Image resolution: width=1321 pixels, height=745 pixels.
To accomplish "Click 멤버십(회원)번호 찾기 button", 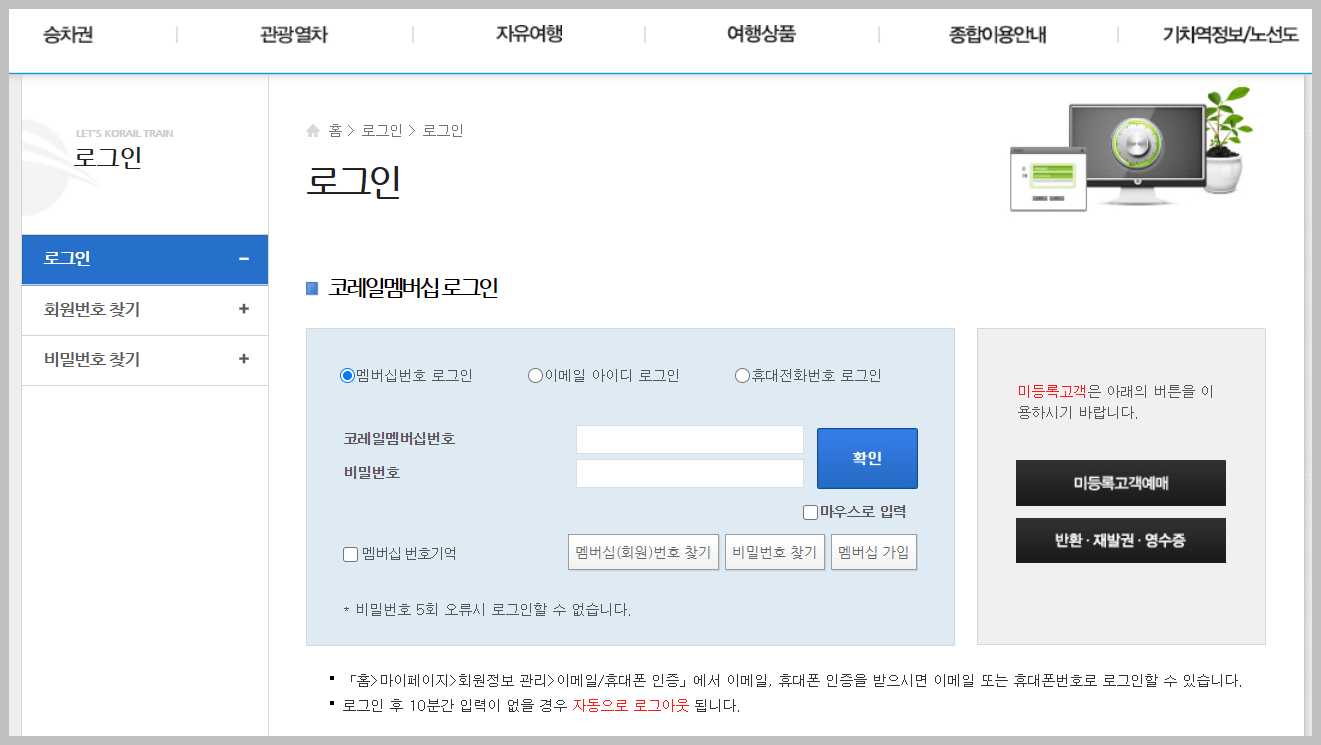I will click(643, 552).
